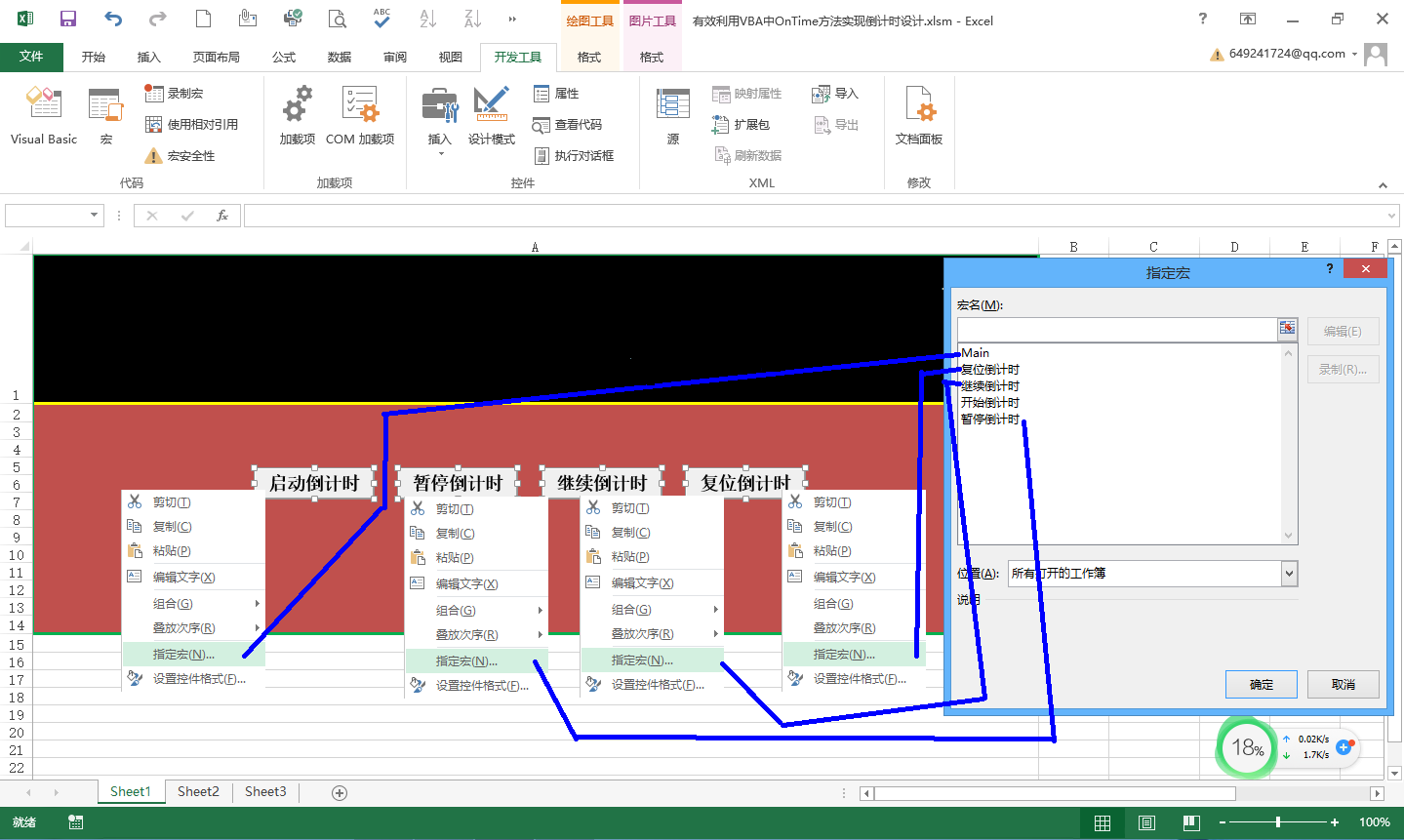Switch to the Sheet2 tab
The image size is (1404, 840).
pyautogui.click(x=198, y=791)
